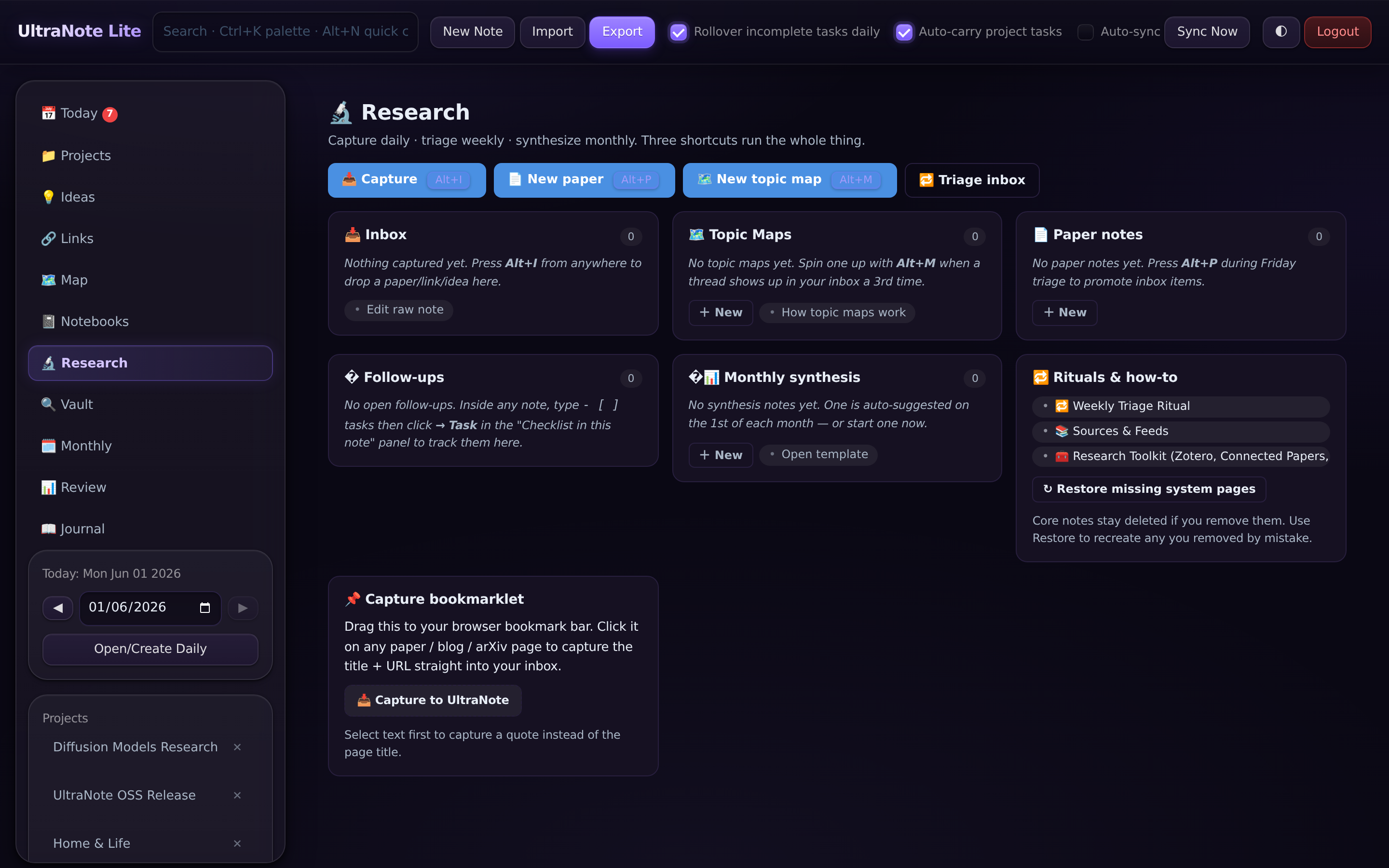The image size is (1389, 868).
Task: Open the calendar picker icon in date field
Action: tap(205, 608)
